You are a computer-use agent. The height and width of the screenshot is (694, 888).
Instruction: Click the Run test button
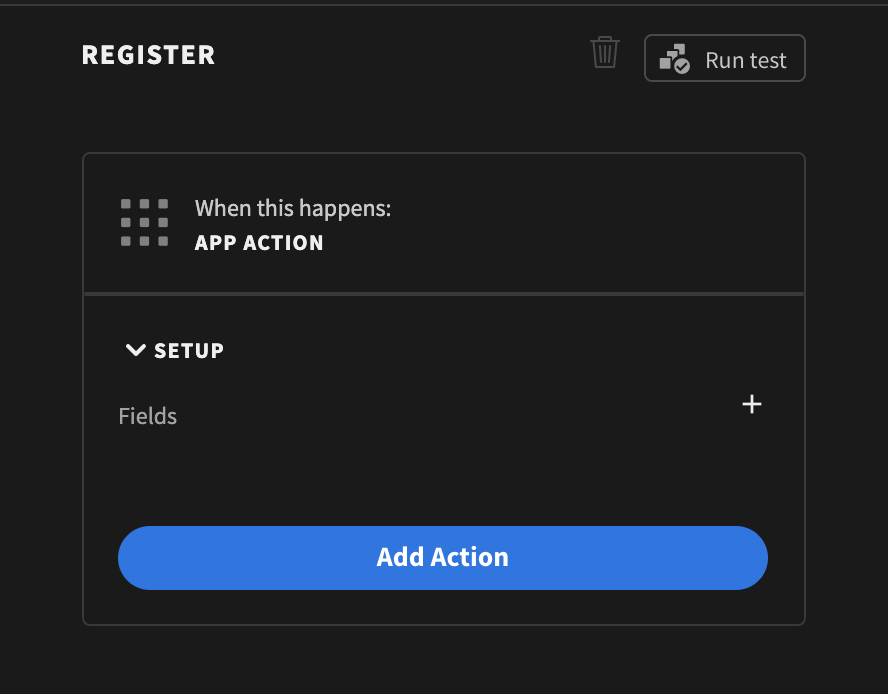point(724,58)
